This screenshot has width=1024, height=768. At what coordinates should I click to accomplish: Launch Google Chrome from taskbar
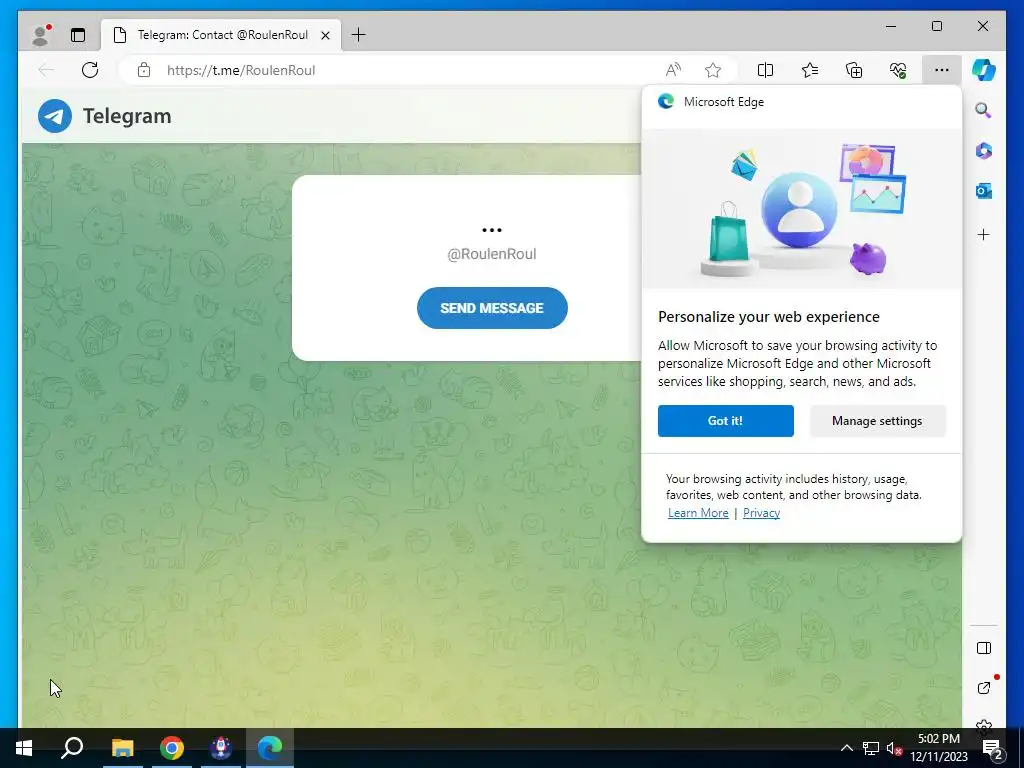pyautogui.click(x=172, y=748)
